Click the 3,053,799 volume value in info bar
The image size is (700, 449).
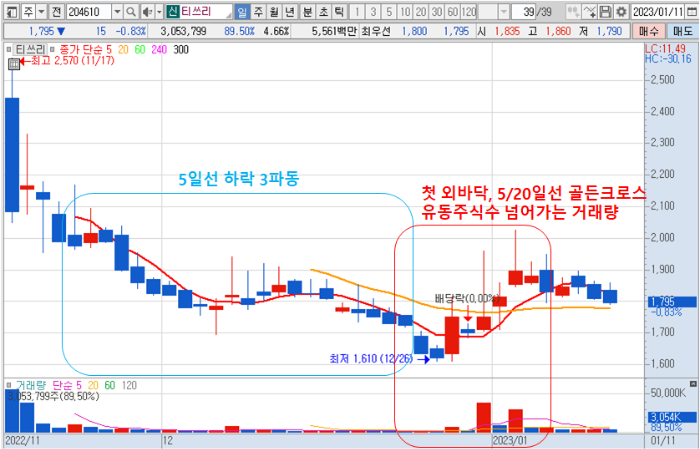[183, 31]
